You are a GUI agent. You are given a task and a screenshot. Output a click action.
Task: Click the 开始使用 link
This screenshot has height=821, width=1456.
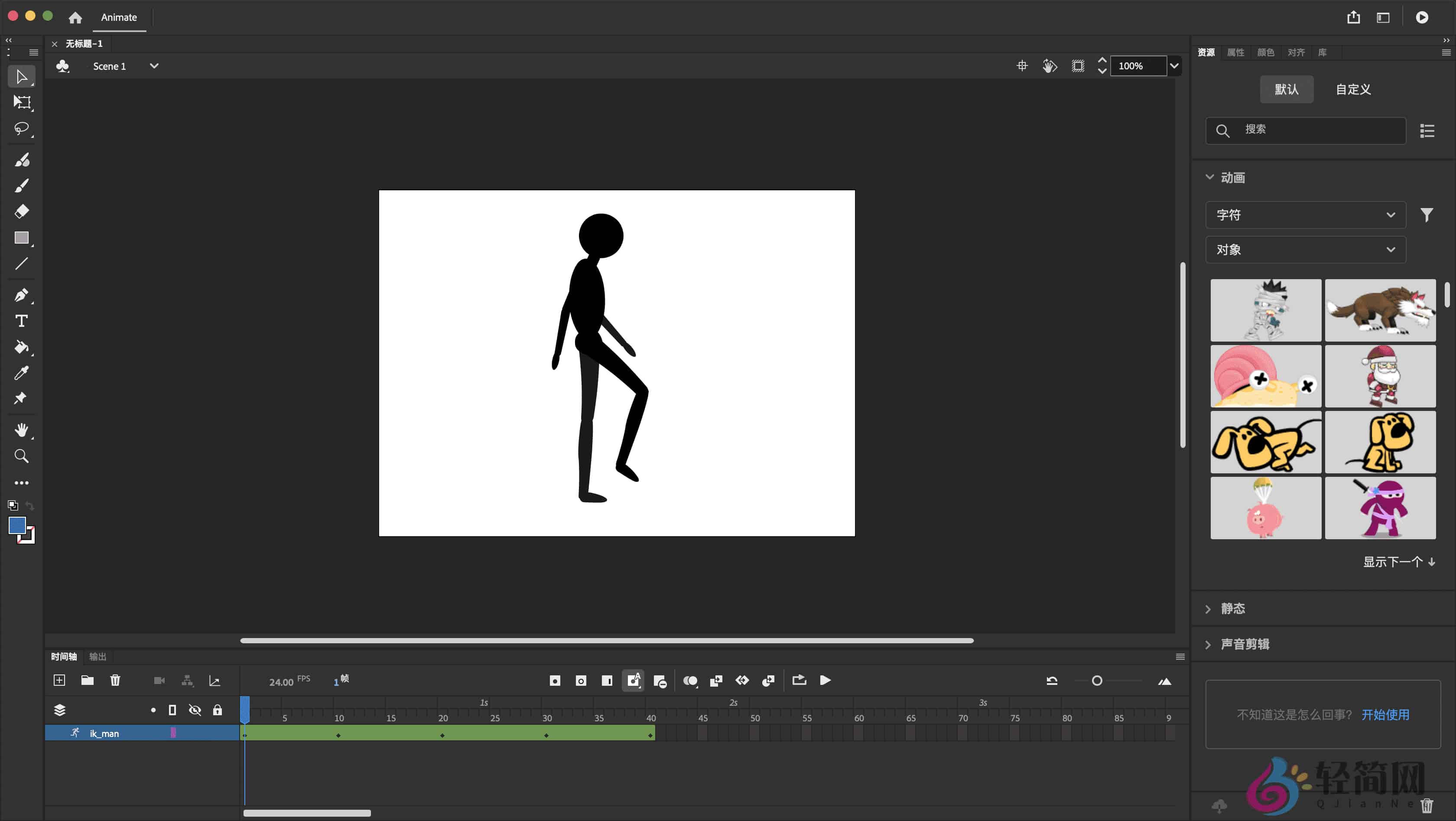(x=1385, y=714)
